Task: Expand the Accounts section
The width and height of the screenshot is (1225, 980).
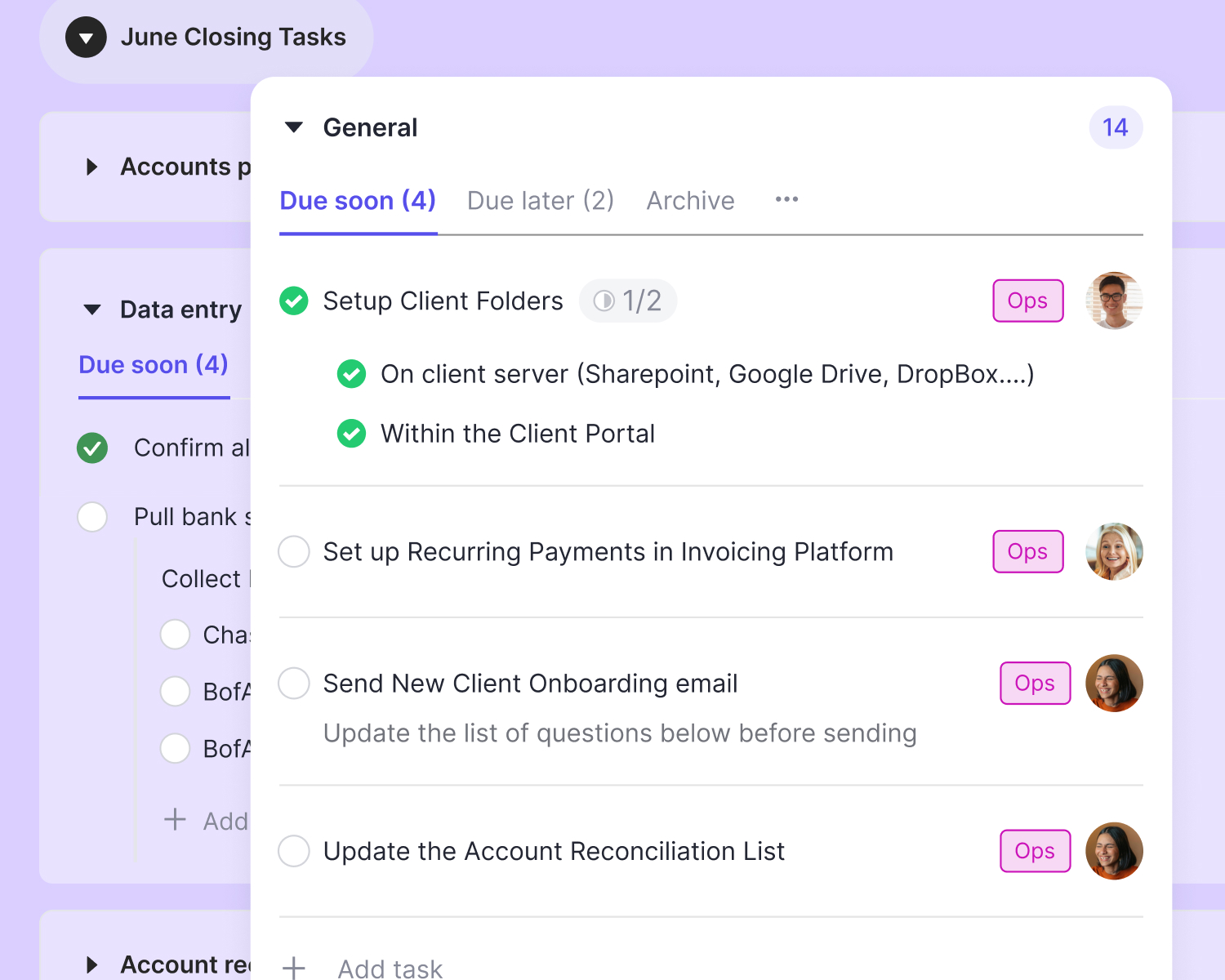Action: (x=91, y=167)
